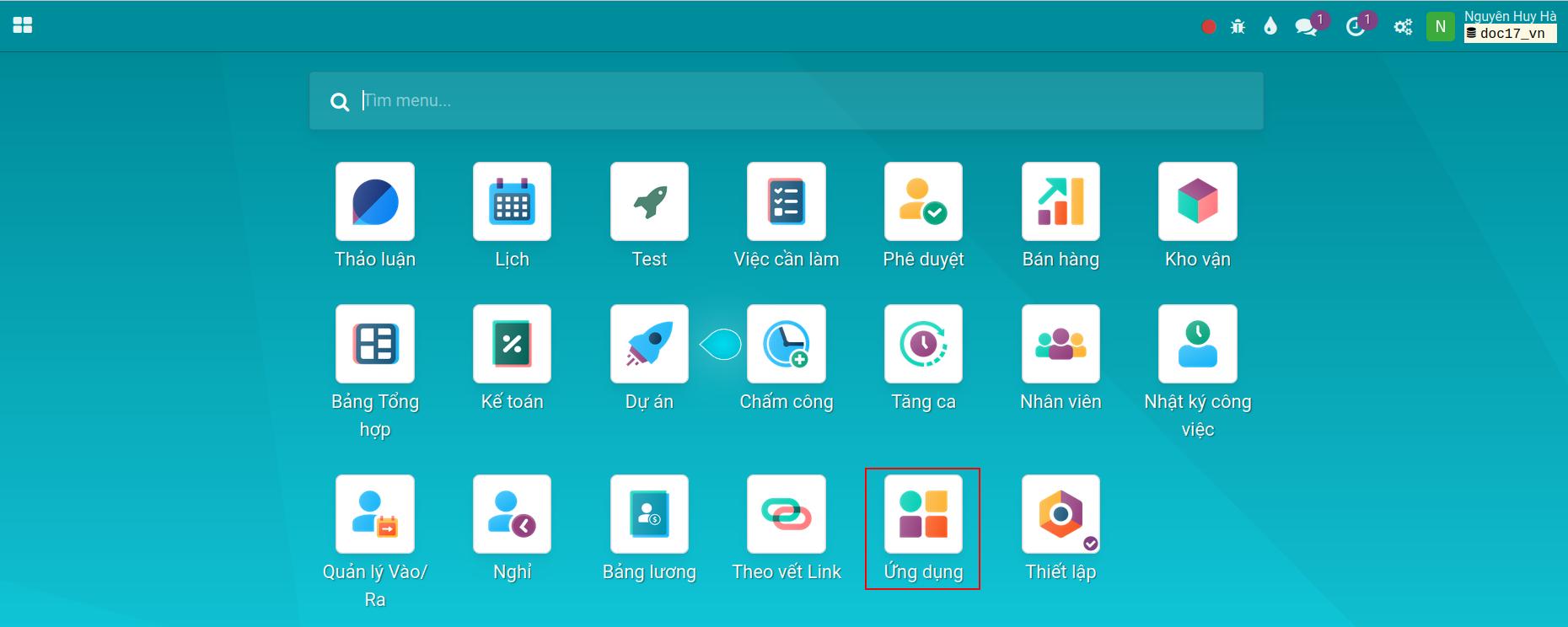Screen dimensions: 1568x627
Task: Open the Việc cần làm app
Action: coord(787,201)
